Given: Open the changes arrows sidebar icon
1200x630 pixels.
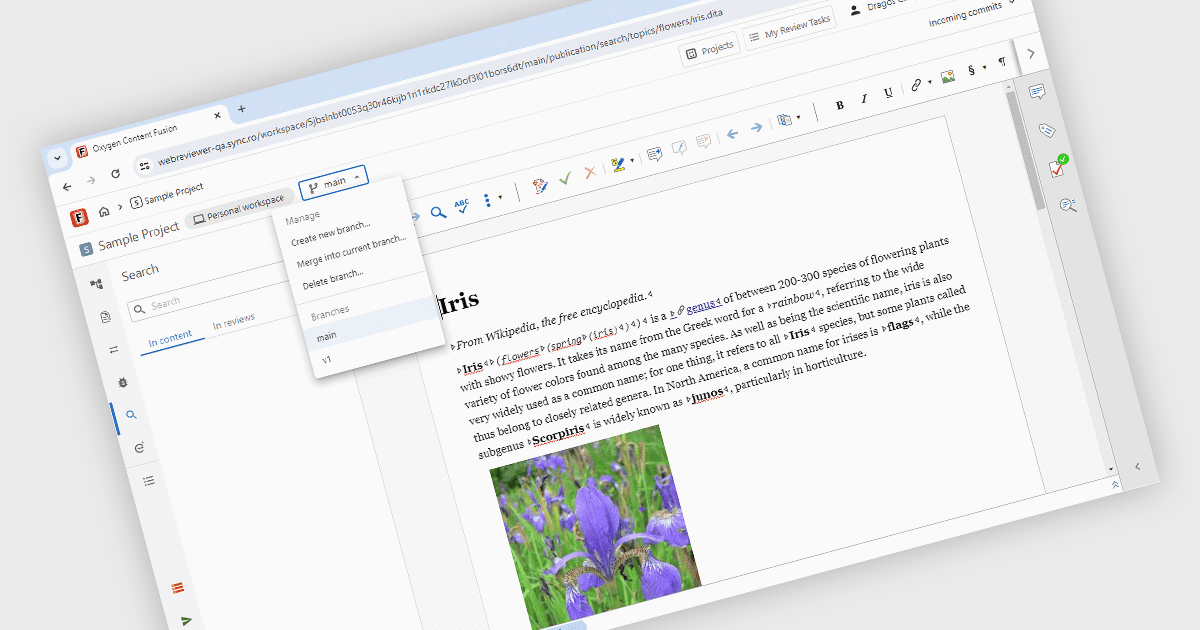Looking at the screenshot, I should (113, 349).
